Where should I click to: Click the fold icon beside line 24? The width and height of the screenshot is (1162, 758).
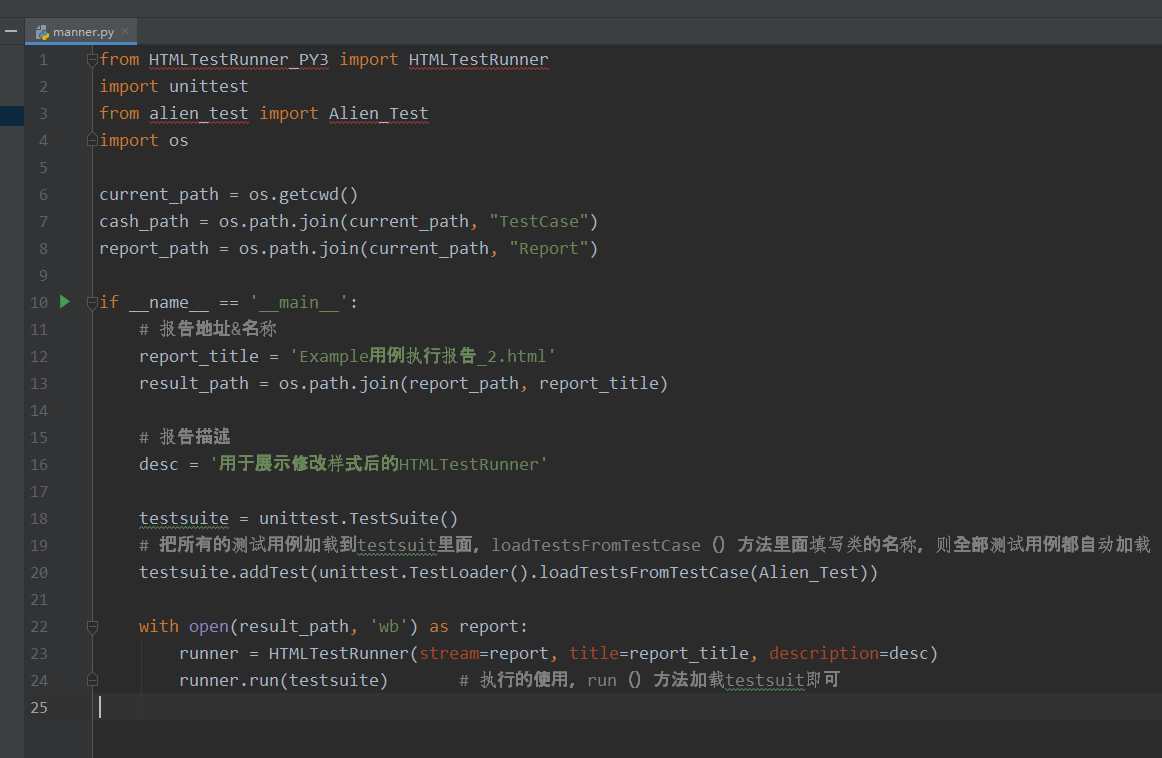[91, 678]
